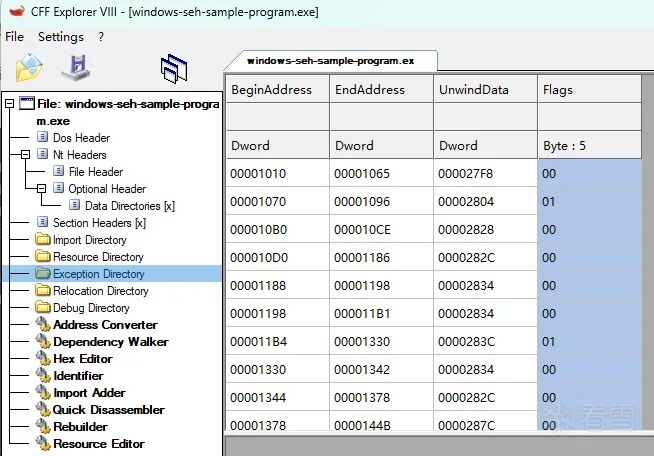The width and height of the screenshot is (654, 456).
Task: Click the Flags column header
Action: [589, 89]
